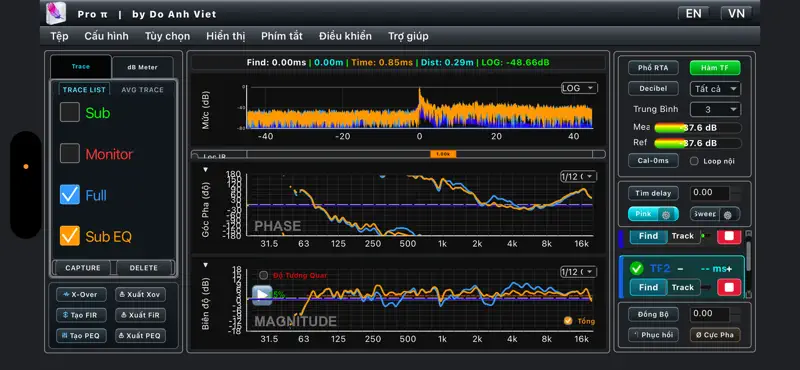Click the orange 1.00k slider handle
This screenshot has width=800, height=370.
(x=443, y=154)
